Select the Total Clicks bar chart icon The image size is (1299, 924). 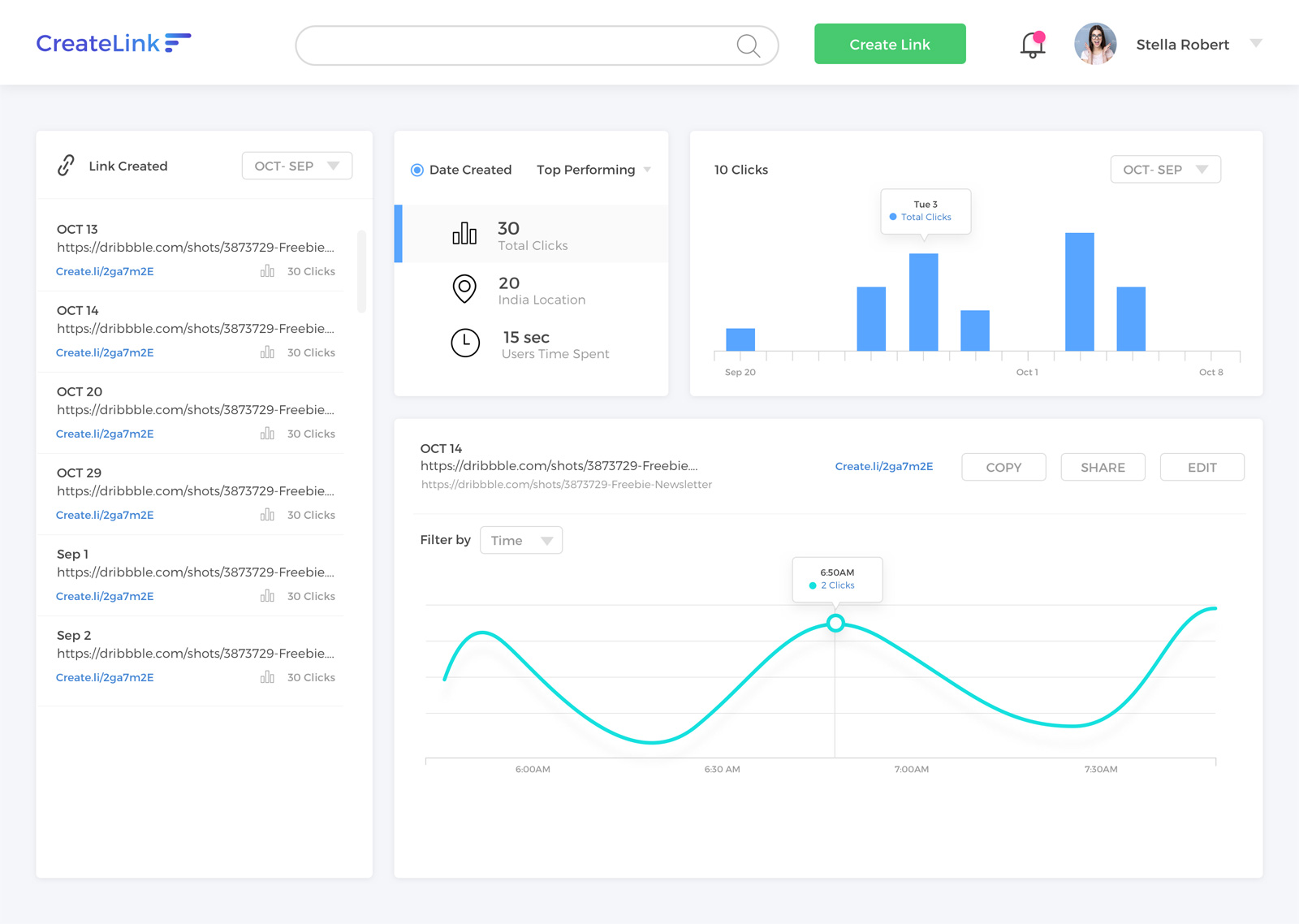[x=464, y=233]
